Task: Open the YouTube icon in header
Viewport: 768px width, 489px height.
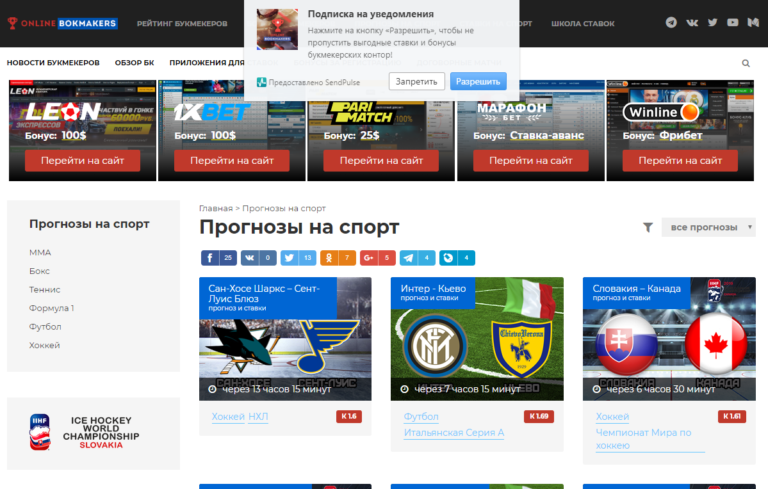Action: 733,23
